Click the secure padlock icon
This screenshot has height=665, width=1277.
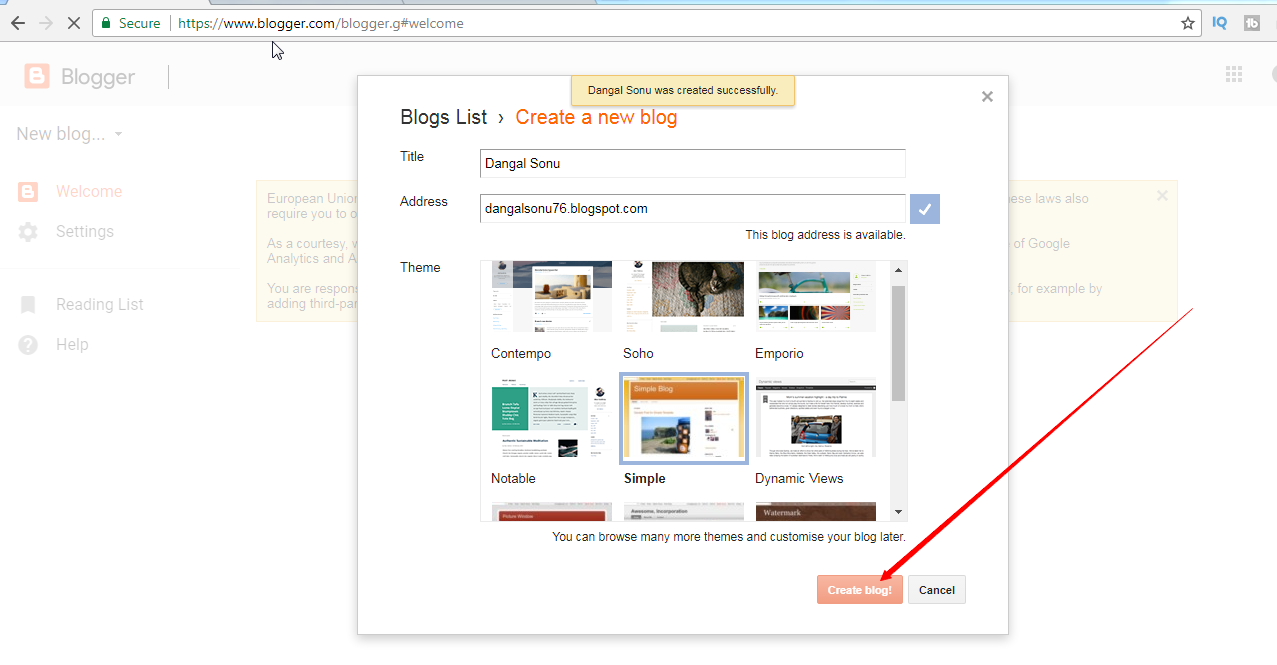106,23
